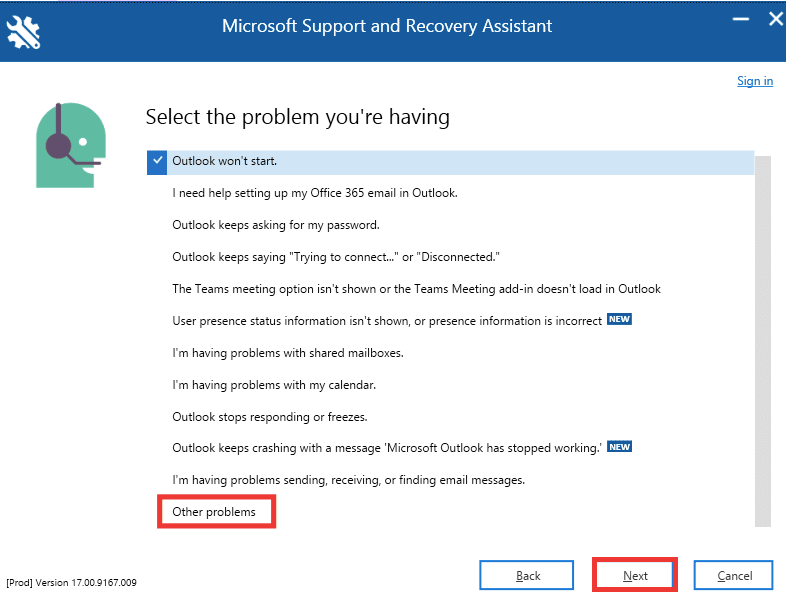
Task: Uncheck the blue Outlook won't start checkmark
Action: 157,162
